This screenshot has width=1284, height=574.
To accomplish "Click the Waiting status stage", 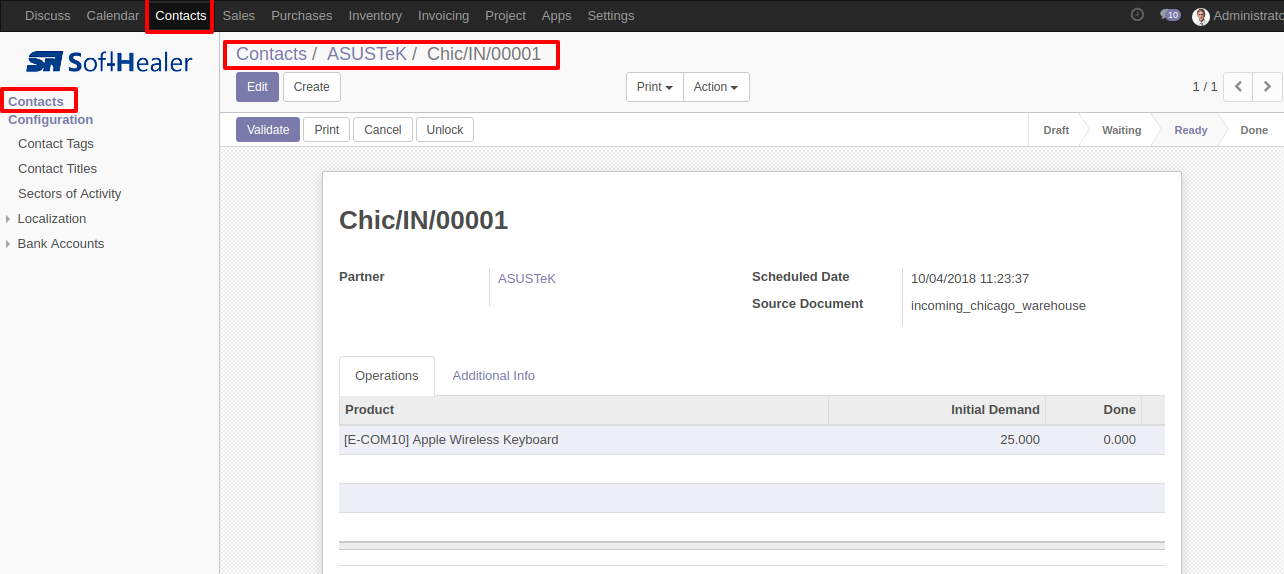I will click(1122, 130).
